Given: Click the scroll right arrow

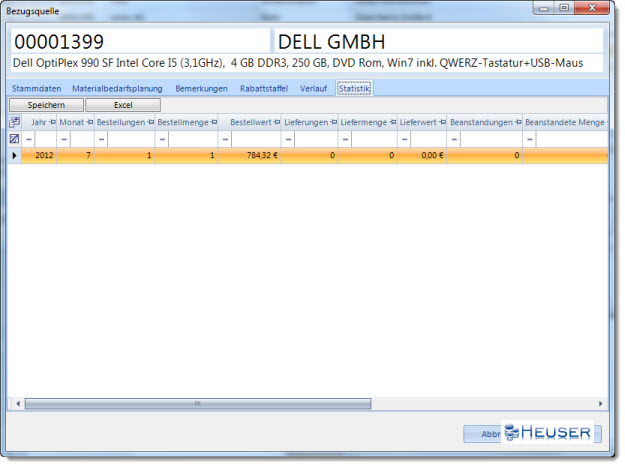Looking at the screenshot, I should pos(601,404).
